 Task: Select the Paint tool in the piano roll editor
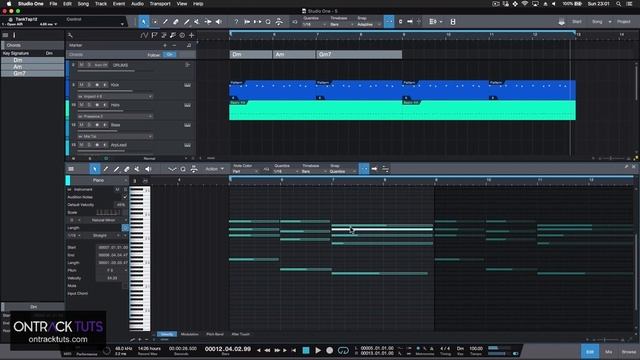[x=116, y=169]
